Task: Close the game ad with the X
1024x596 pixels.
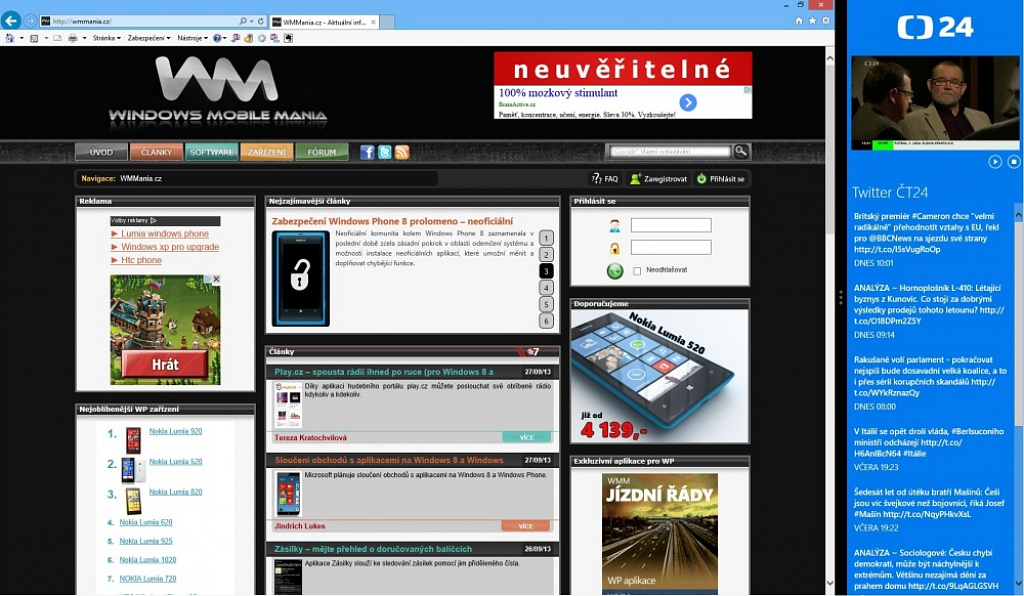Action: pos(216,279)
